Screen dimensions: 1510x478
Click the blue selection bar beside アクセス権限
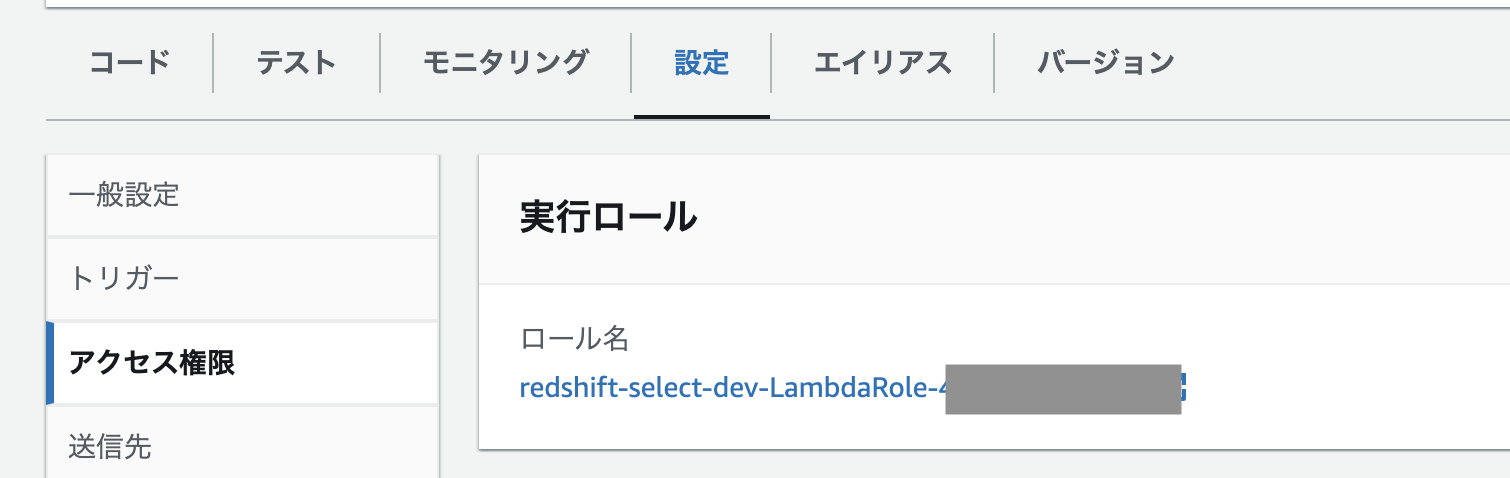(x=50, y=362)
